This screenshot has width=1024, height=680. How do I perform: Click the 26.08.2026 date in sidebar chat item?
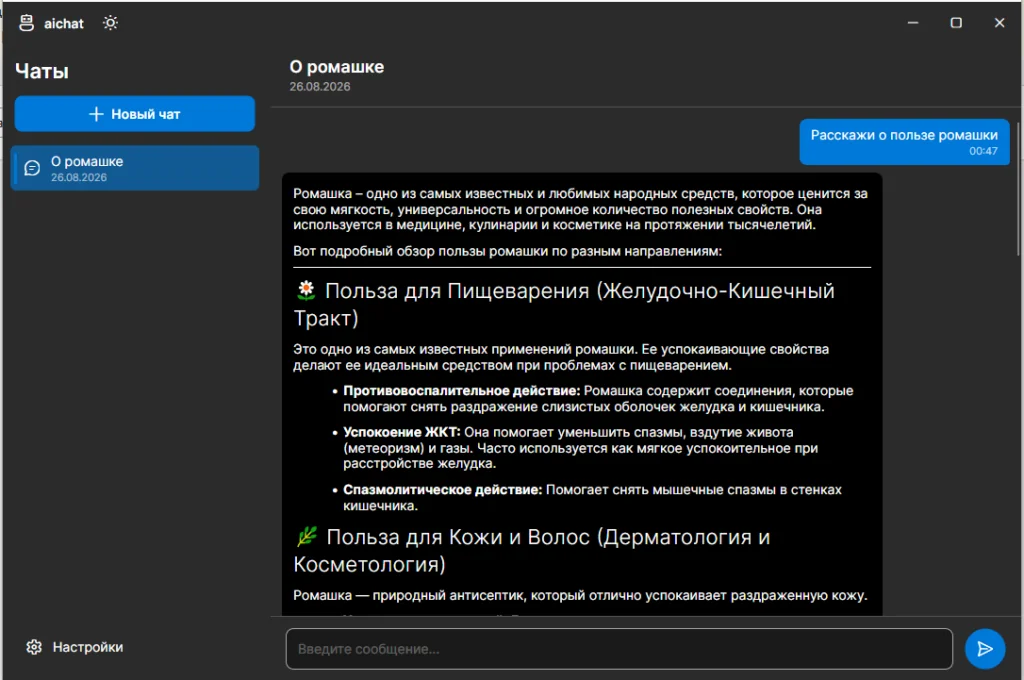[79, 177]
